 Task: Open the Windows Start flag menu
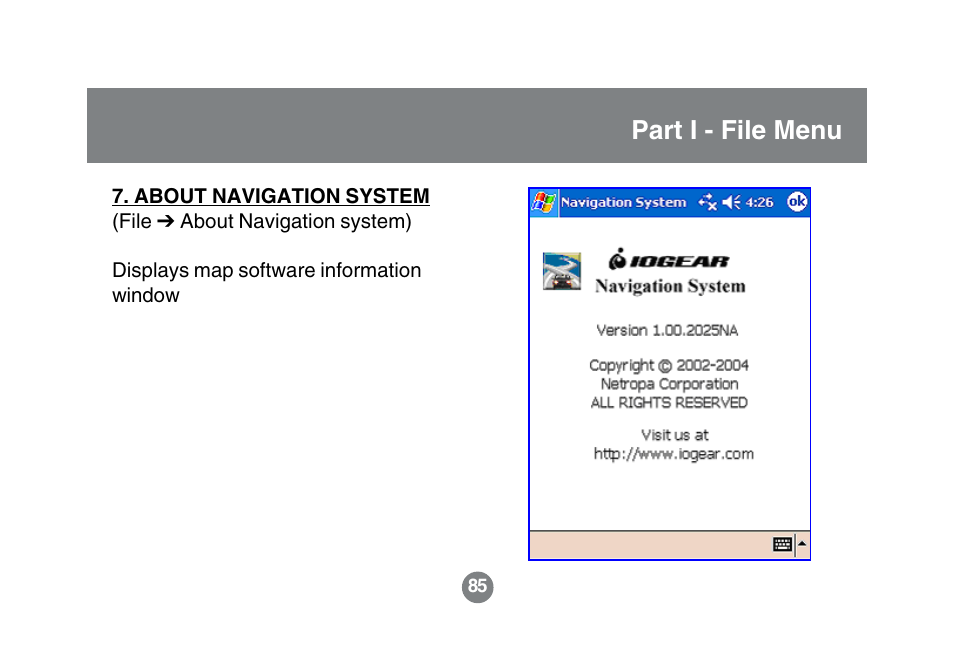(544, 203)
